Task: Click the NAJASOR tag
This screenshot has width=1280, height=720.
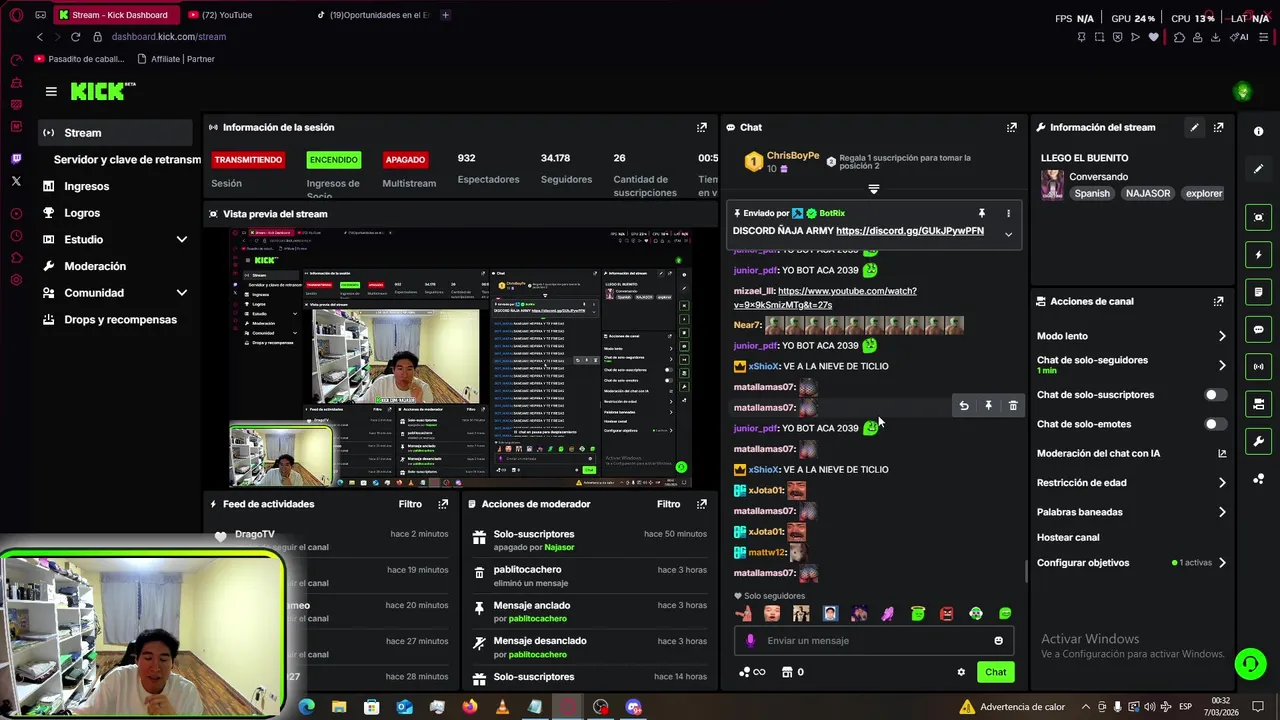Action: pos(1148,194)
